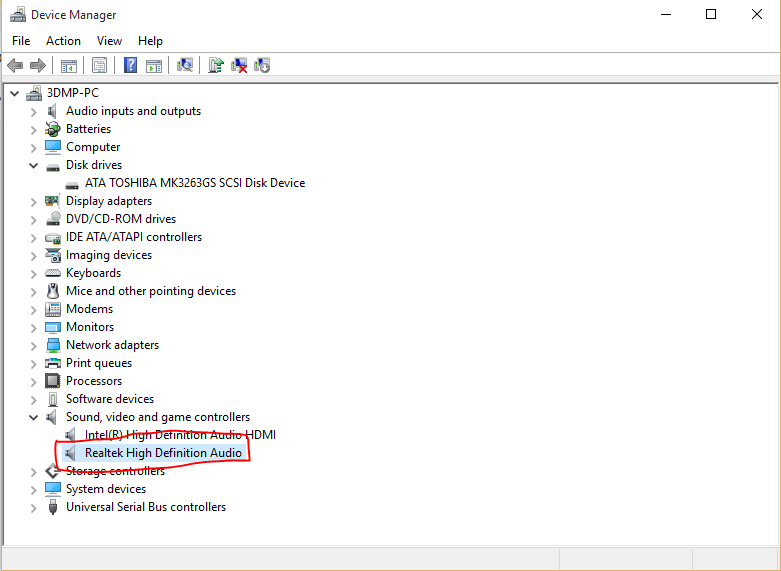Collapse the Disk drives category

33,165
